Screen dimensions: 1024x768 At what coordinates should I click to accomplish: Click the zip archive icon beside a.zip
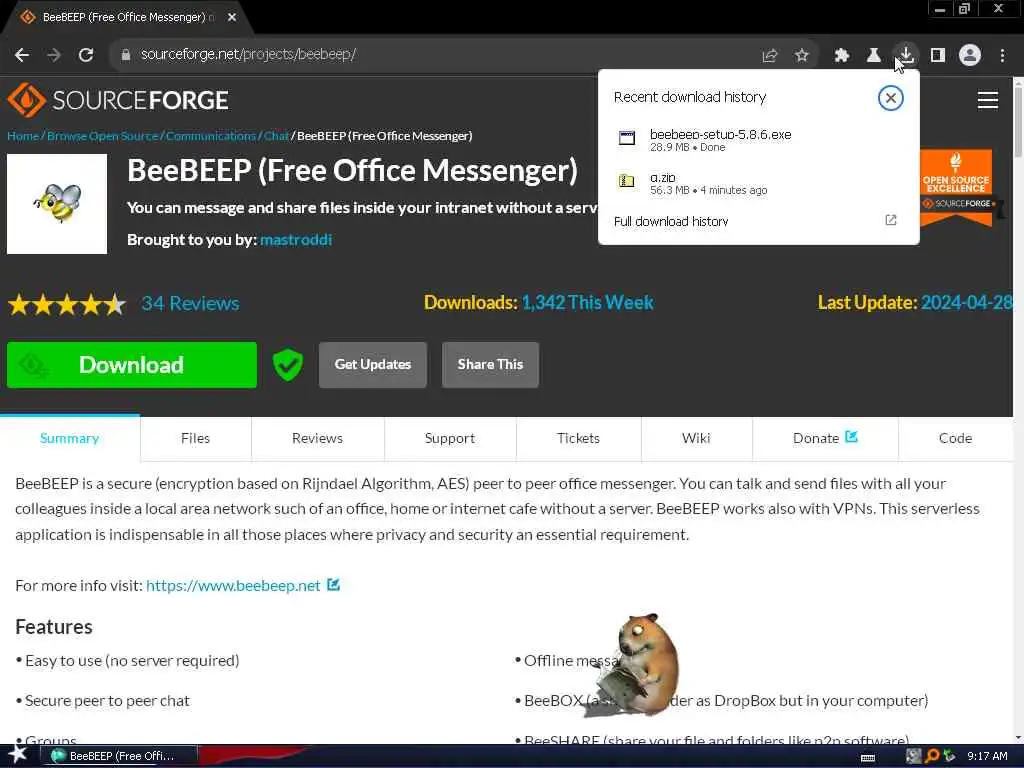(x=627, y=181)
